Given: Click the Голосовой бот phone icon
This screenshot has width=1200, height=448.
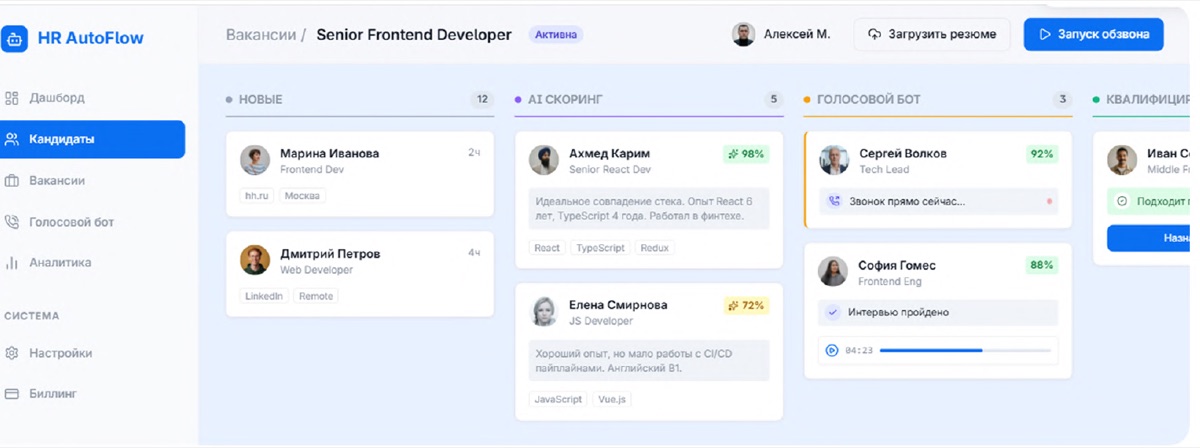Looking at the screenshot, I should click(12, 222).
